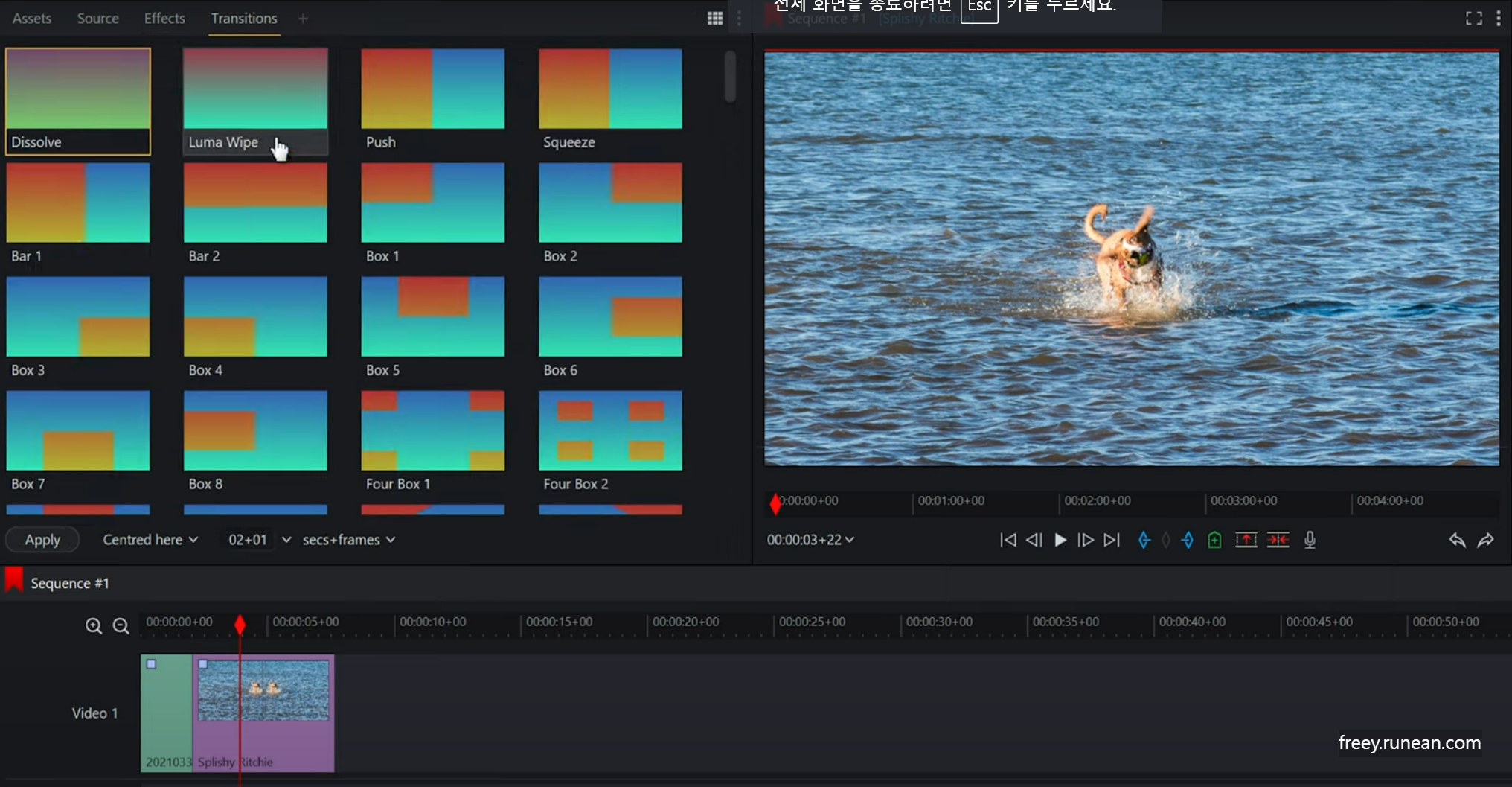
Task: Click the Sequence #1 title text
Action: pos(70,583)
